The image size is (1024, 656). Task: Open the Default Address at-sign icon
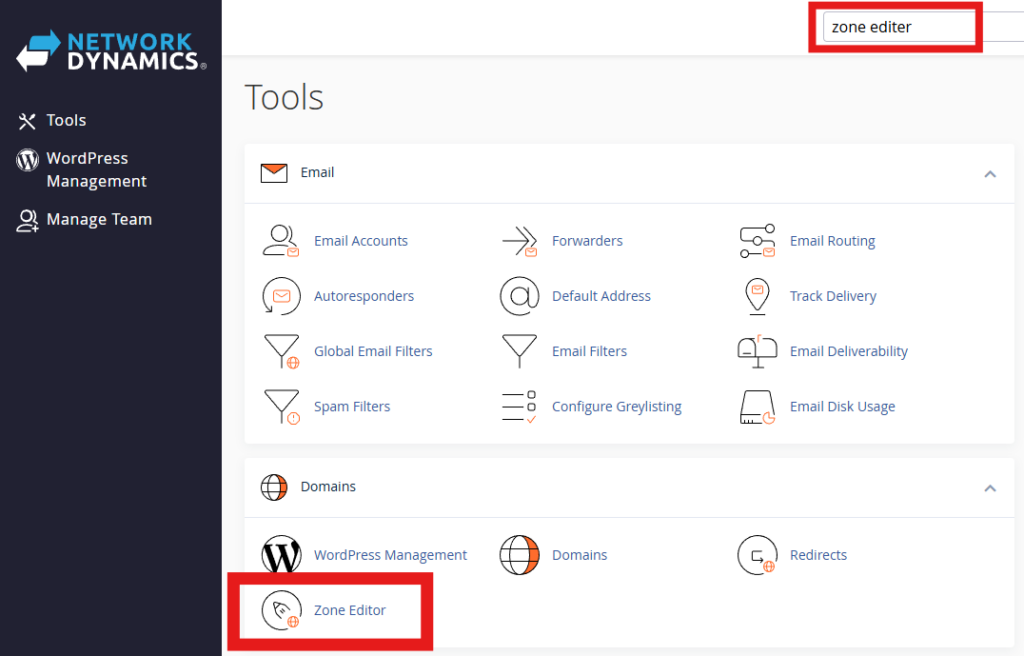(519, 296)
